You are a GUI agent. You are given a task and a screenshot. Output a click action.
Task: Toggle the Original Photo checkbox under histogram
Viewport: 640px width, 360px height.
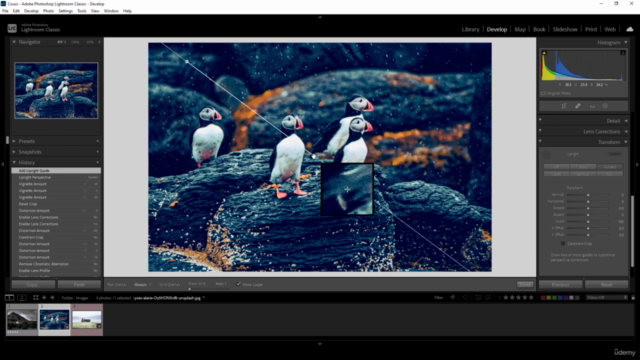coord(543,93)
